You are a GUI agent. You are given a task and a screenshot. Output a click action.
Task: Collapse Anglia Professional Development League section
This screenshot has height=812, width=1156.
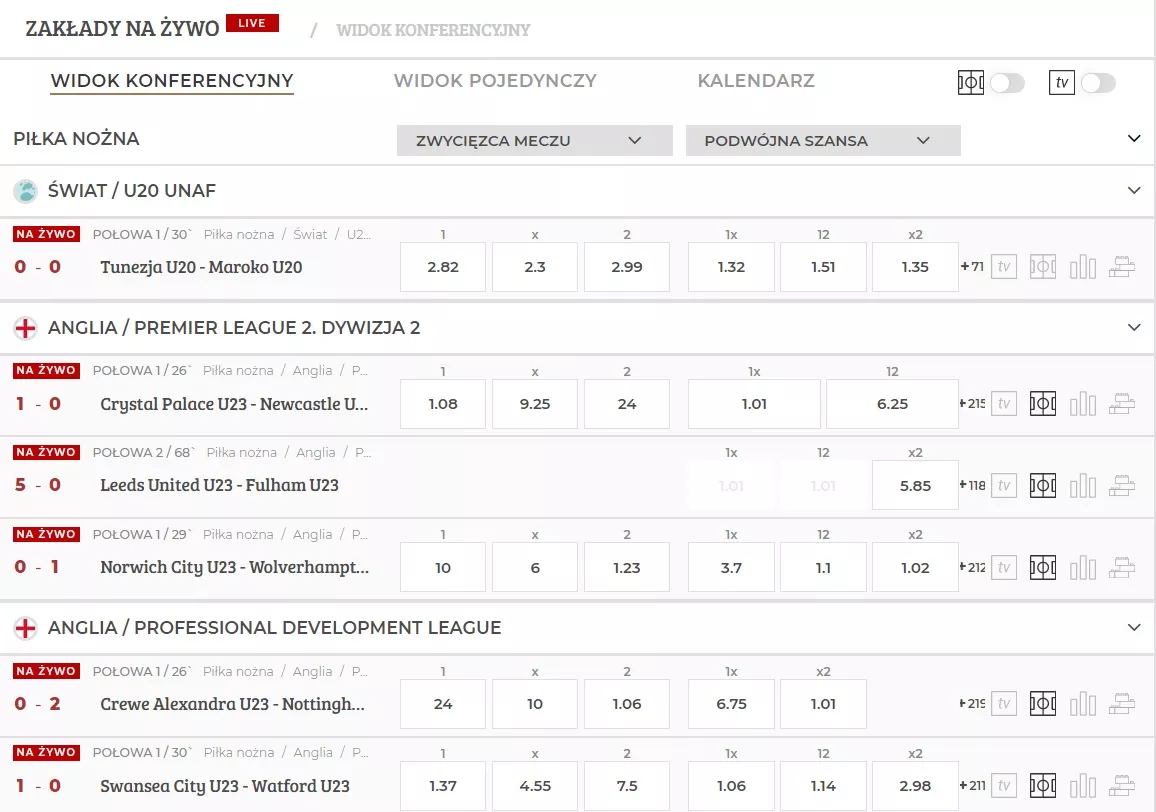(x=1133, y=627)
